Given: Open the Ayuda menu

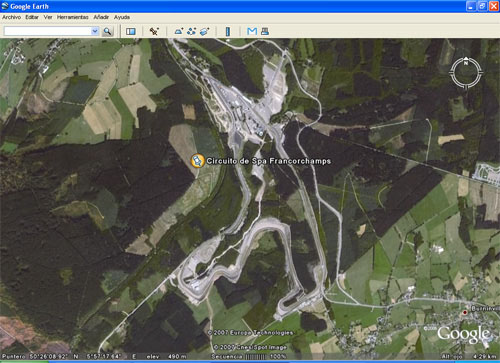Looking at the screenshot, I should tap(122, 17).
